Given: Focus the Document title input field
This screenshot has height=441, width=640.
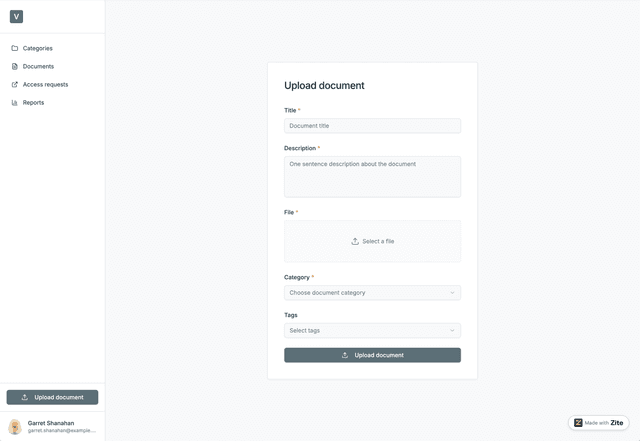Looking at the screenshot, I should coord(372,126).
